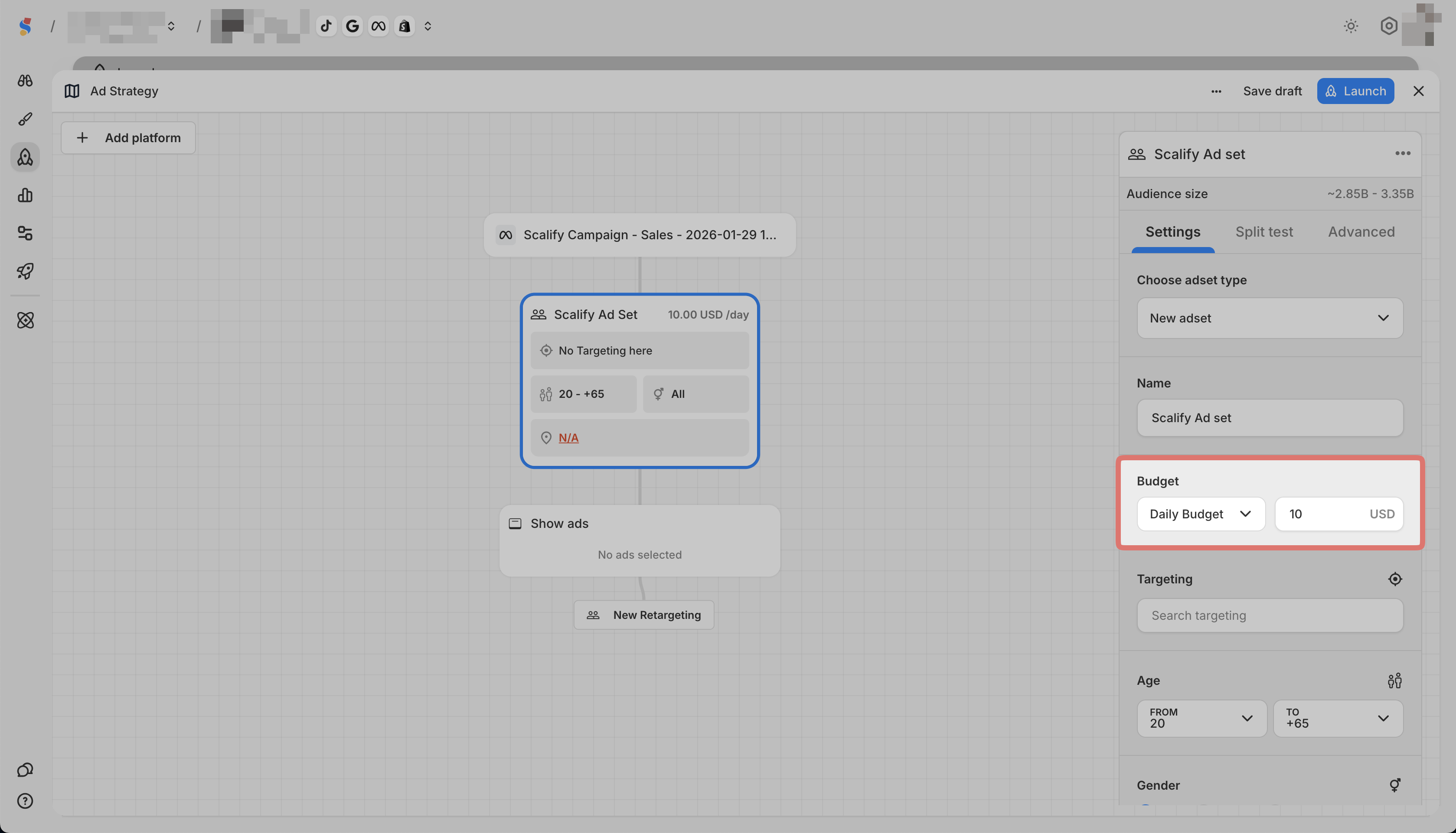Switch to the Split test tab
This screenshot has width=1456, height=833.
pos(1263,232)
